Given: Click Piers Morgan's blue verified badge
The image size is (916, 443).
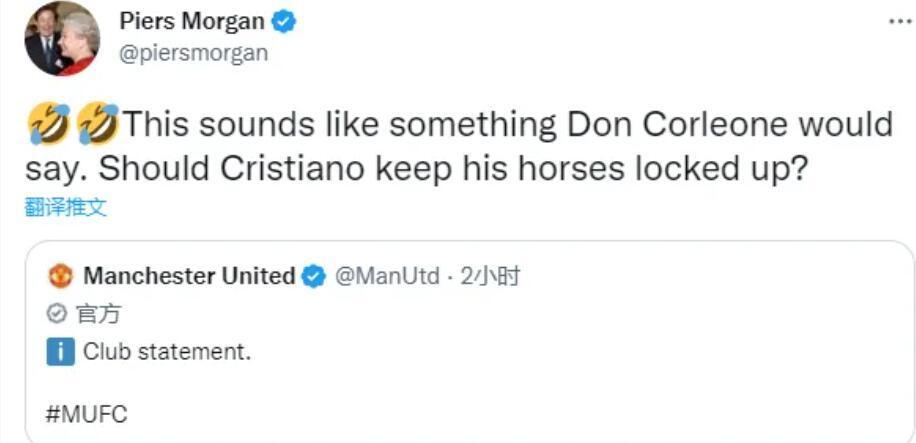Looking at the screenshot, I should [x=284, y=21].
